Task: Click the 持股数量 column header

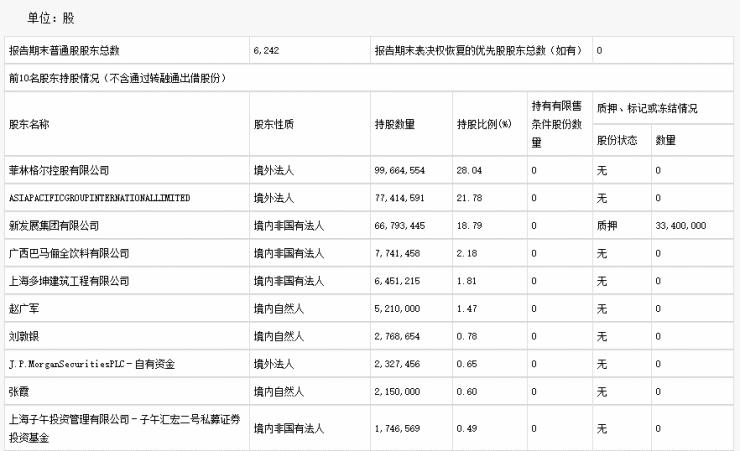Action: pos(395,125)
